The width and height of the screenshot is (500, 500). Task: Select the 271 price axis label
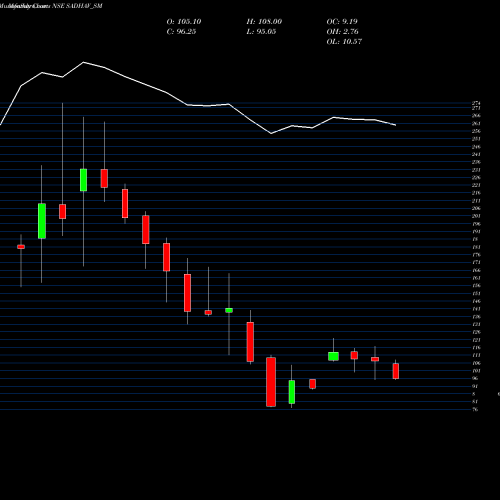pyautogui.click(x=476, y=108)
